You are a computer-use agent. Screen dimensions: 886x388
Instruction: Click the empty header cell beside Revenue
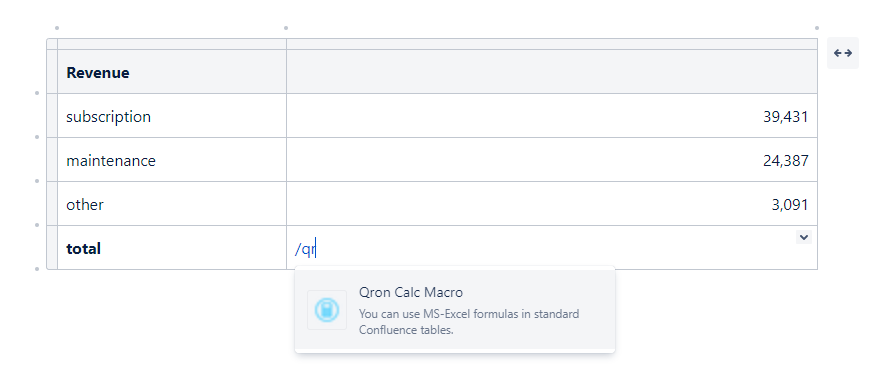[x=551, y=72]
